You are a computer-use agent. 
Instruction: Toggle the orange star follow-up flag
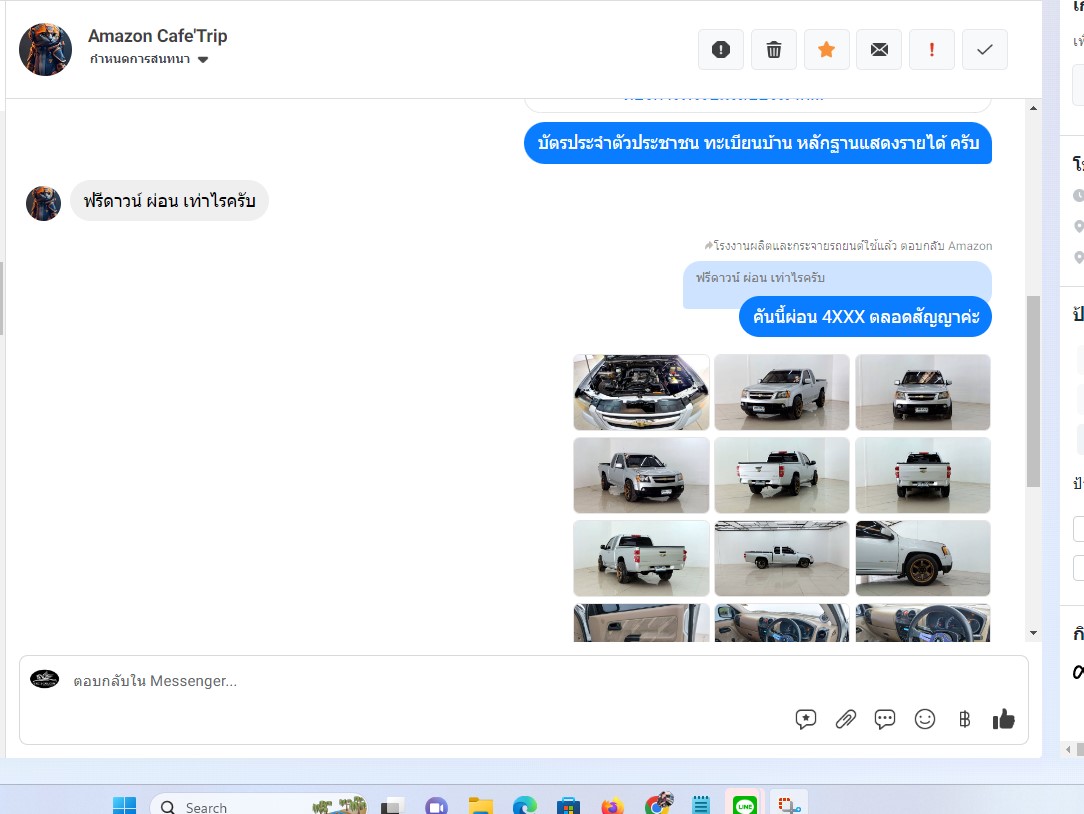coord(826,50)
